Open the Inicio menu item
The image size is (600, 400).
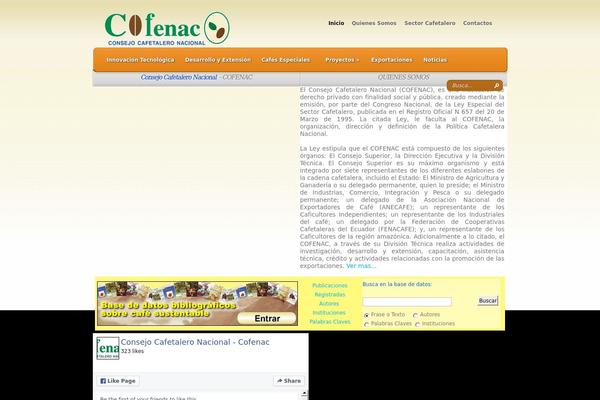336,23
